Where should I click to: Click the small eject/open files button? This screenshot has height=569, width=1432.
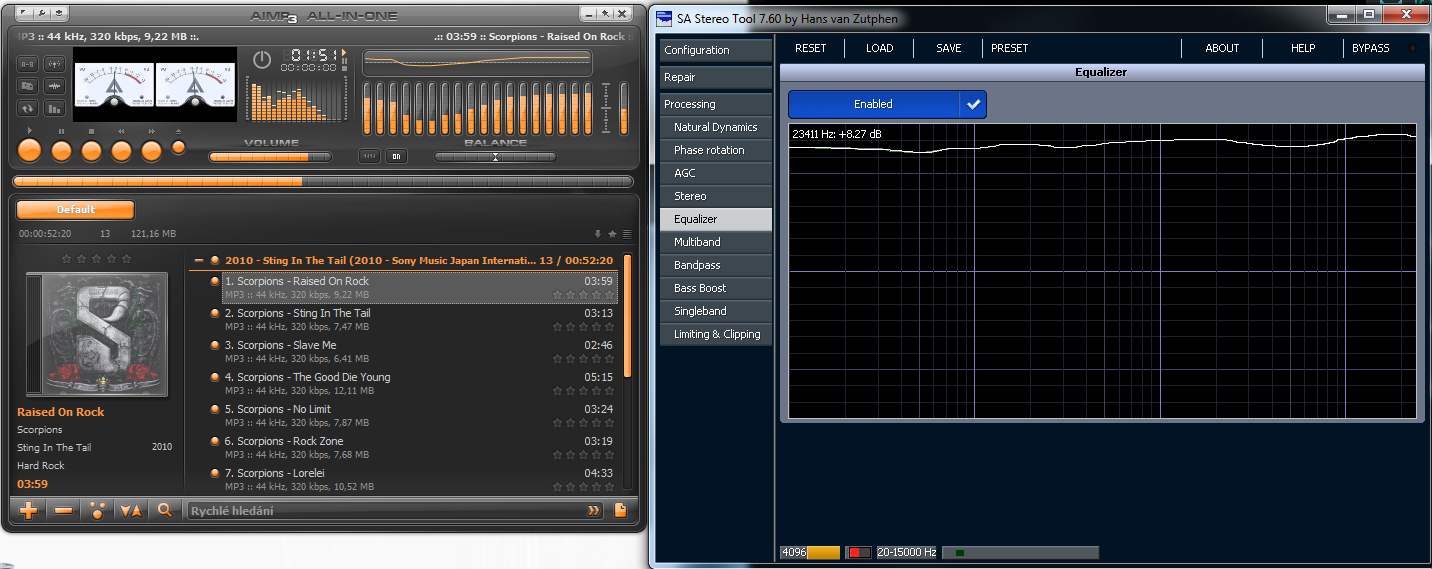tap(178, 147)
